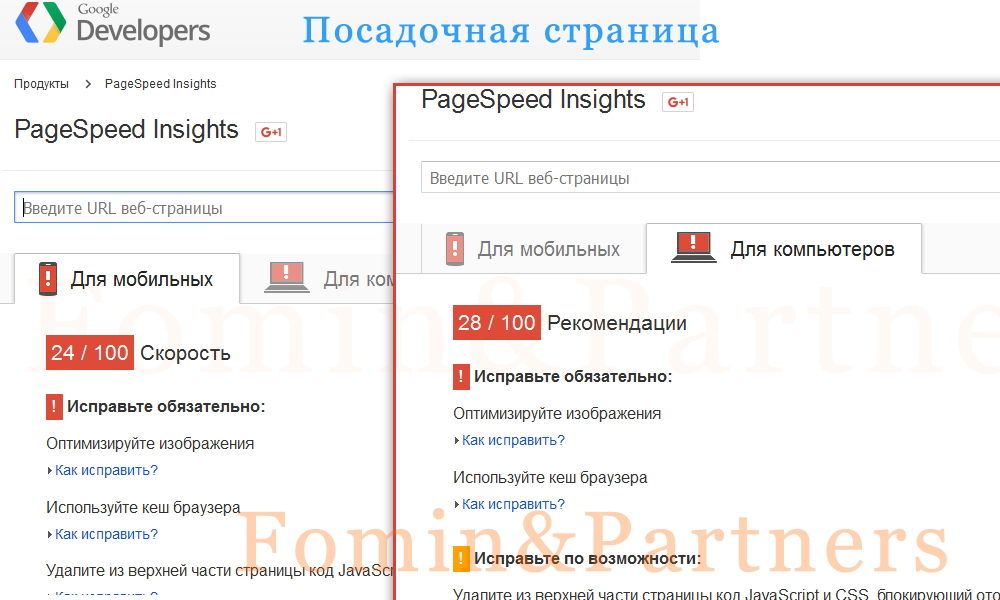Expand Как исправить under right Оптимизируйте изображения
Image resolution: width=1000 pixels, height=600 pixels.
click(513, 441)
